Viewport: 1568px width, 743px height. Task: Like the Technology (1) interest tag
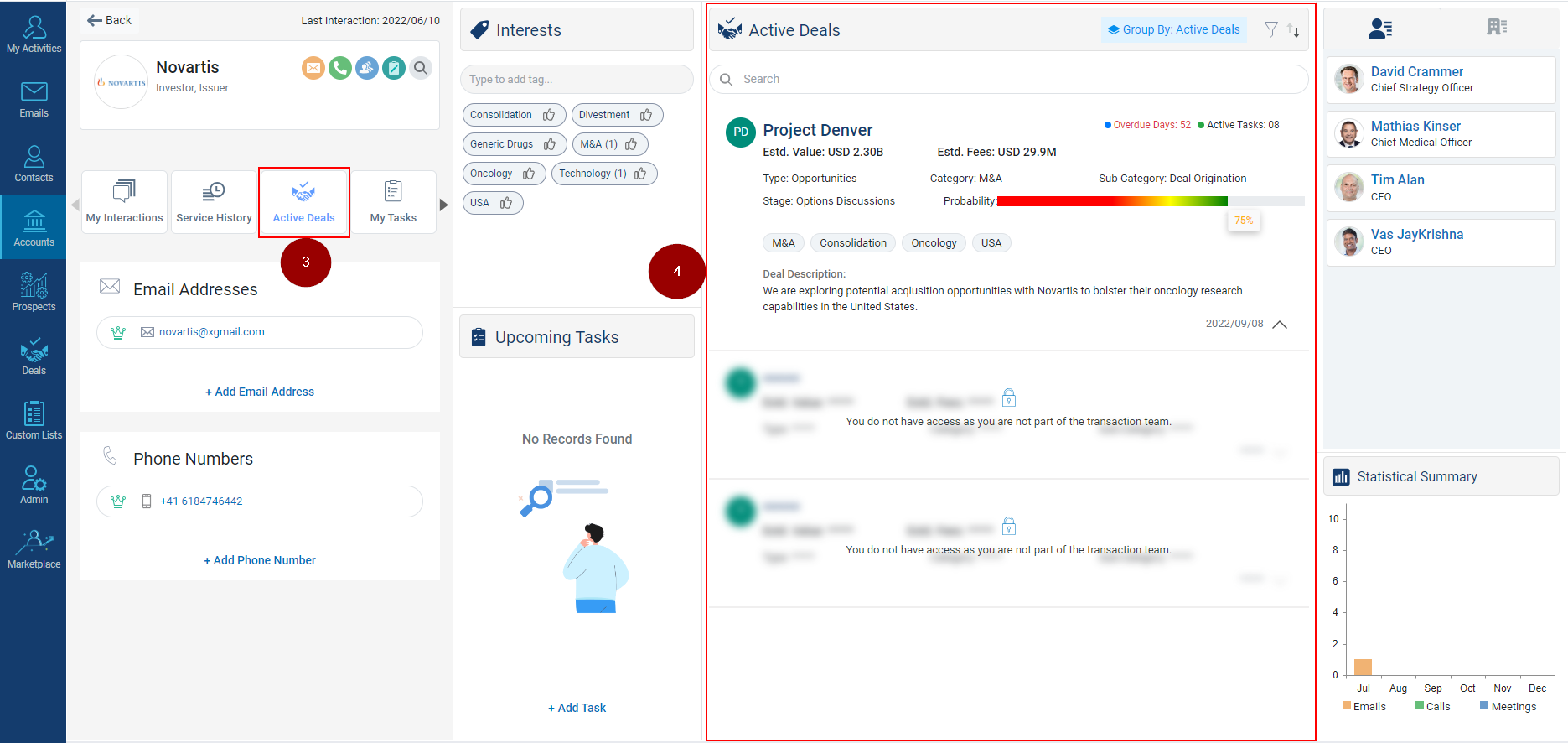click(x=640, y=174)
